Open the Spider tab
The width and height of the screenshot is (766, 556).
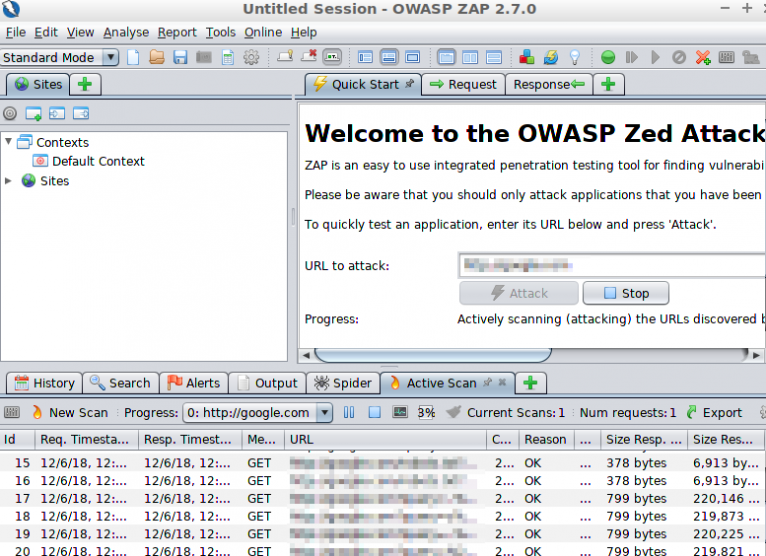point(342,383)
